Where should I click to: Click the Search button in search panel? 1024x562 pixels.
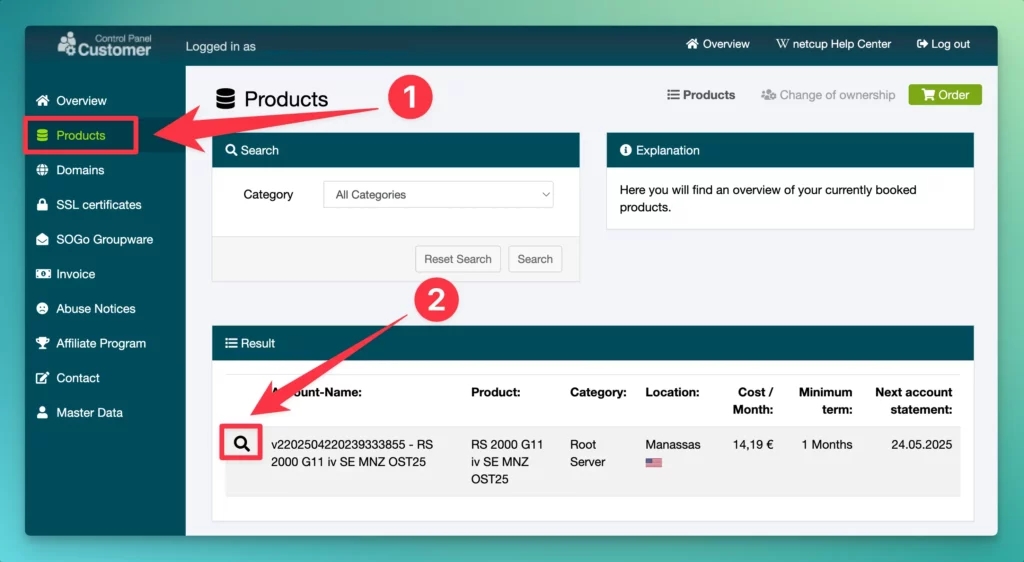tap(535, 259)
